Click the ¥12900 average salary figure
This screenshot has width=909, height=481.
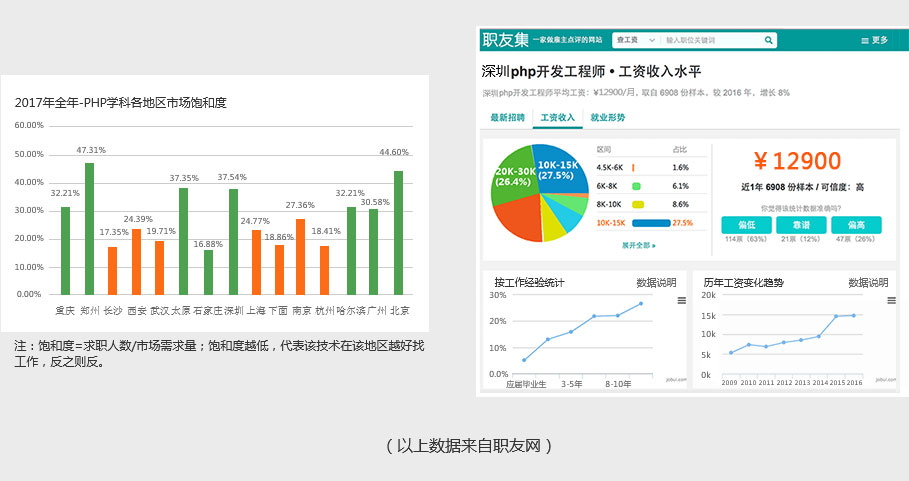(x=798, y=161)
